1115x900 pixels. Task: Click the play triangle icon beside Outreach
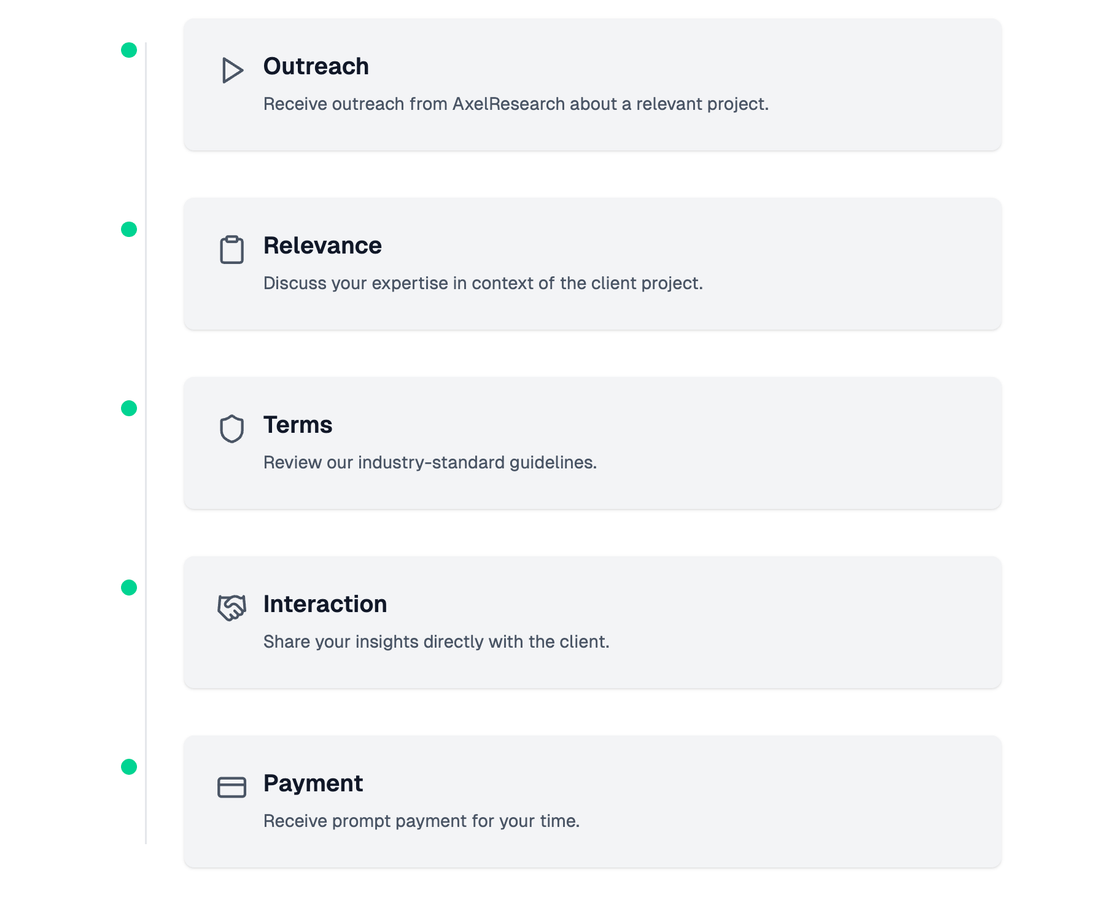(x=232, y=70)
